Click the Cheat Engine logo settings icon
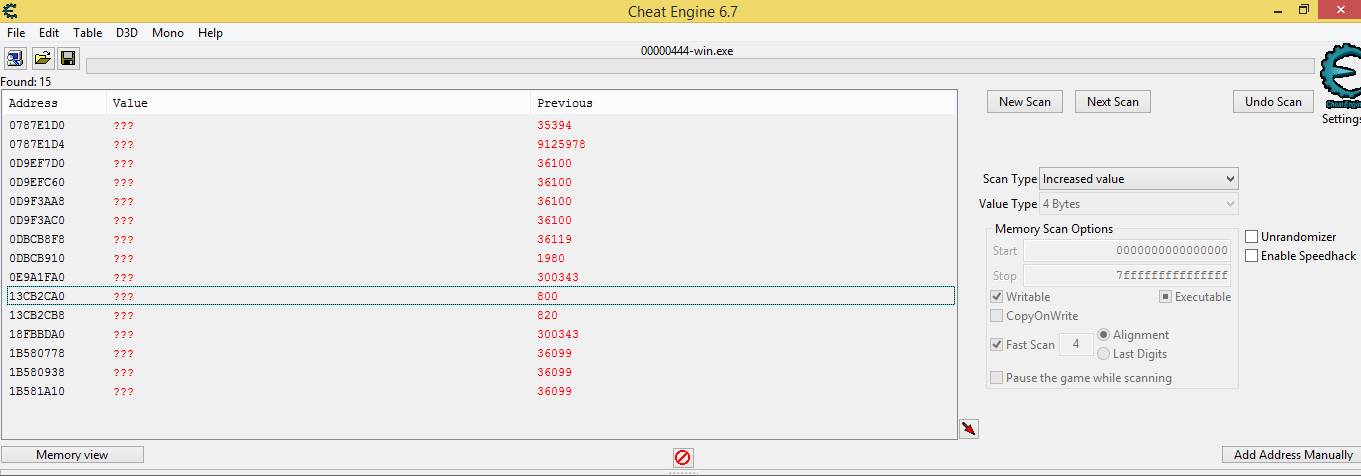 click(x=1340, y=77)
